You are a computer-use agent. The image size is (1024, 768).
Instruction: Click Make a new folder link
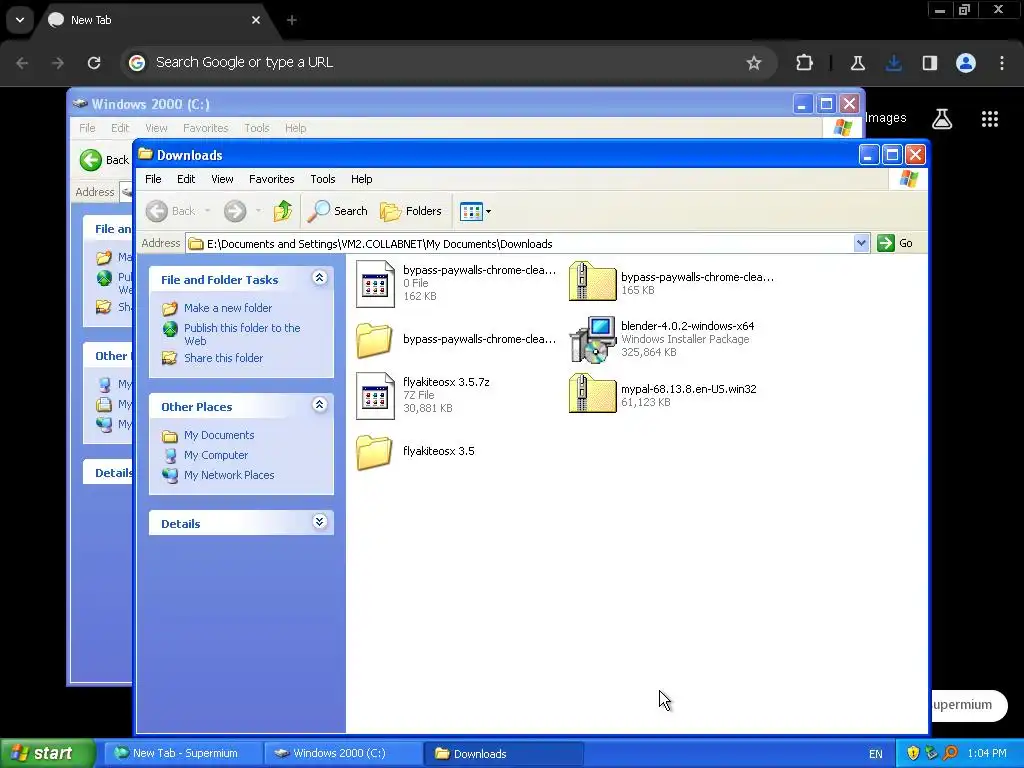(228, 308)
